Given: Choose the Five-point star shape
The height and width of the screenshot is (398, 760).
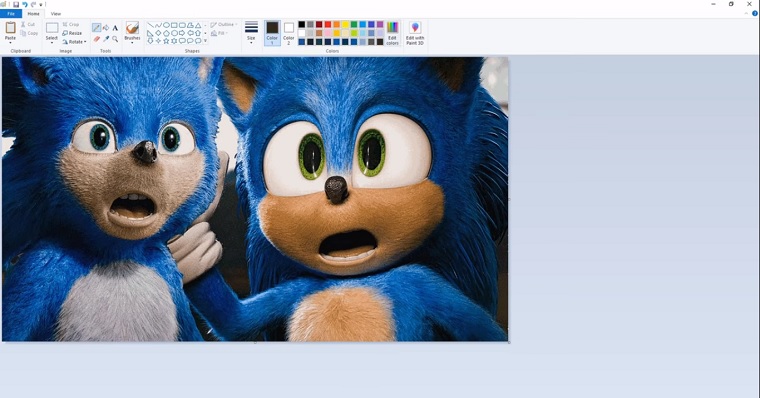Looking at the screenshot, I should click(166, 41).
